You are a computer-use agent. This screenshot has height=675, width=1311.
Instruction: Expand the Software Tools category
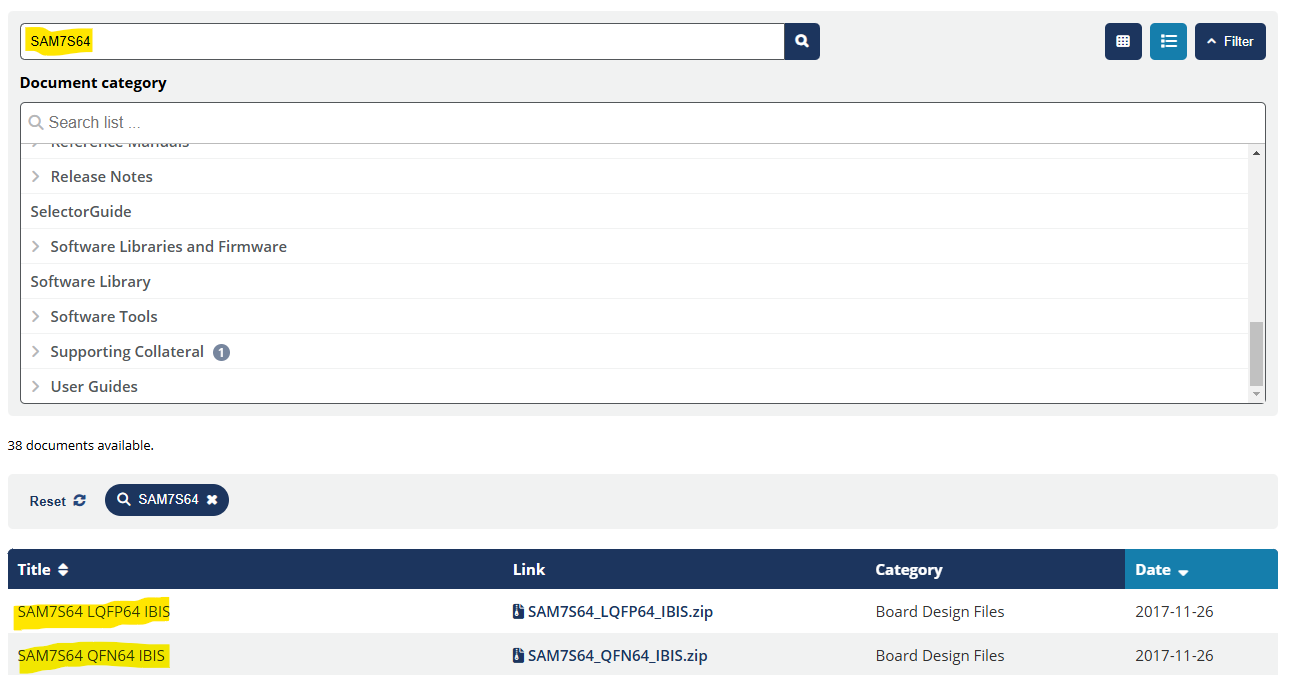tap(36, 317)
